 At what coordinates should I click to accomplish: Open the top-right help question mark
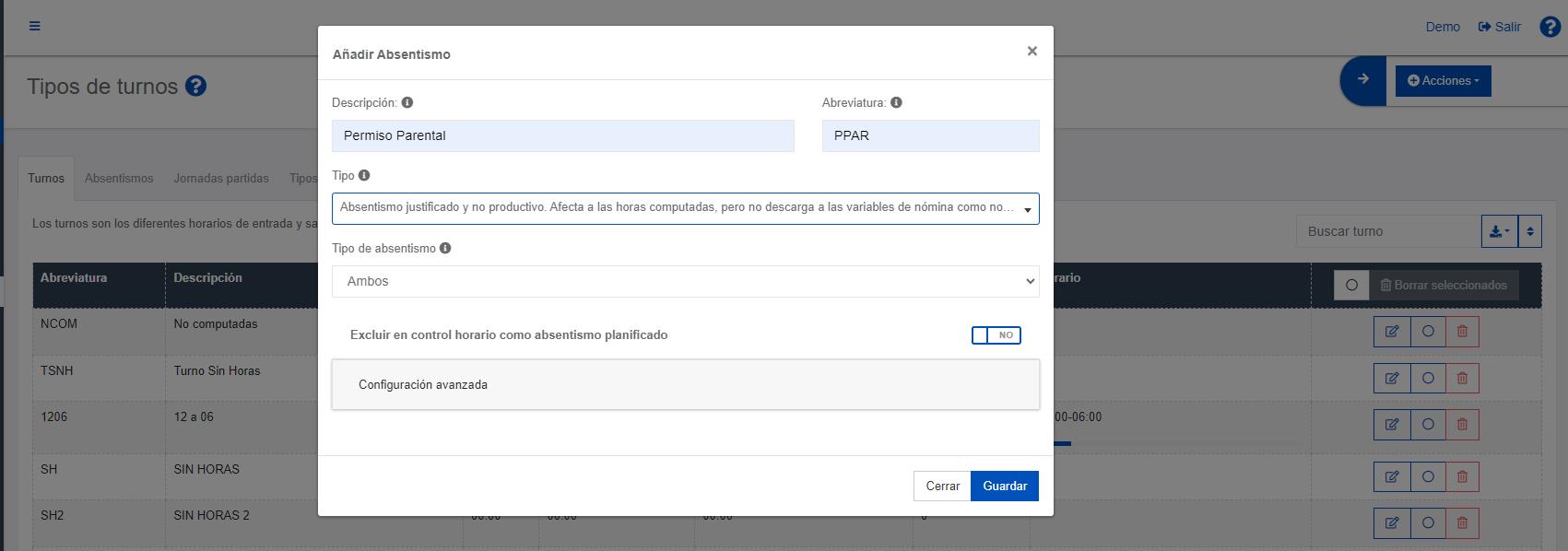[1550, 27]
